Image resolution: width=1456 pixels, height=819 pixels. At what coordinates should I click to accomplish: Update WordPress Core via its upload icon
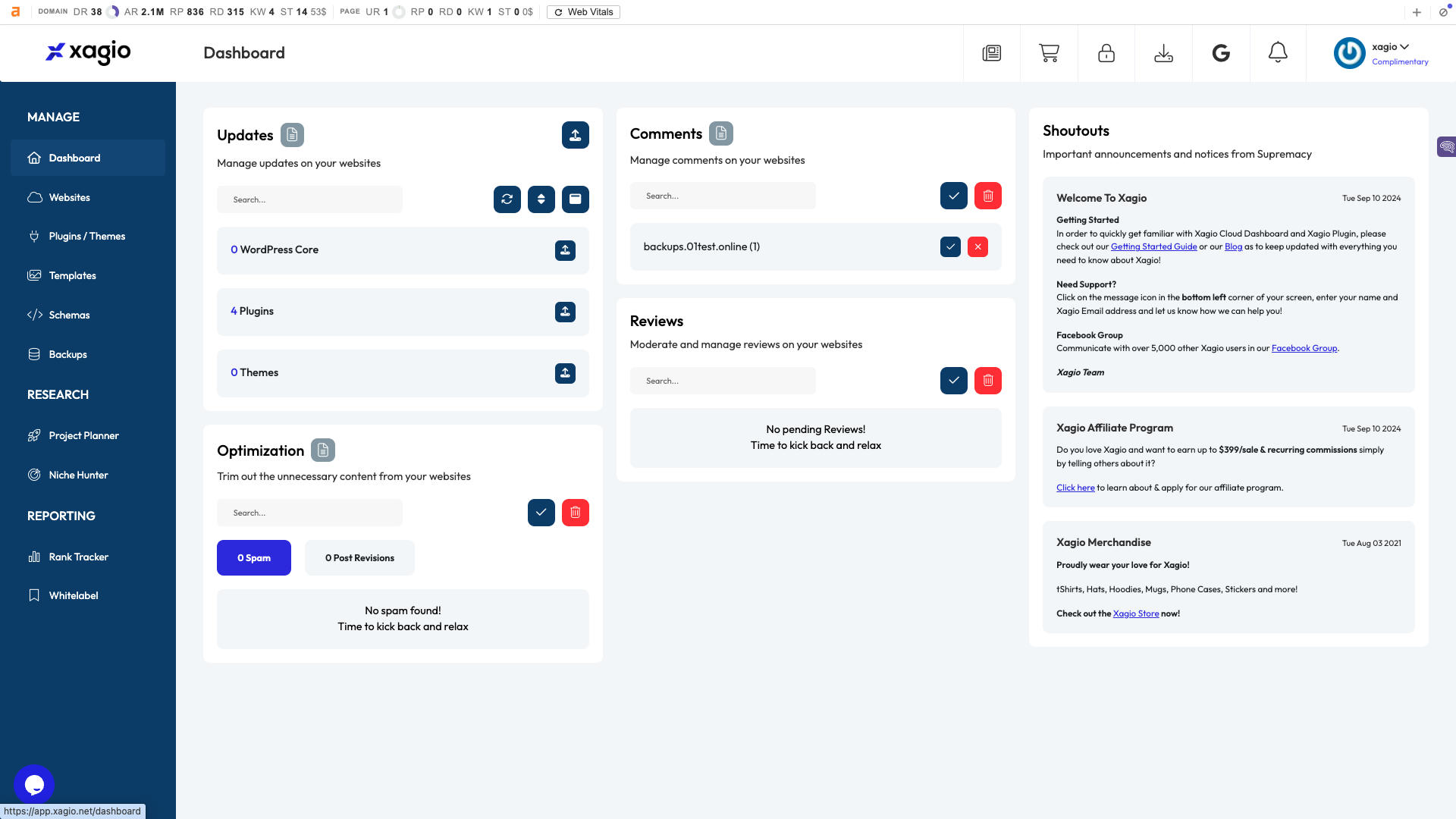pyautogui.click(x=565, y=250)
